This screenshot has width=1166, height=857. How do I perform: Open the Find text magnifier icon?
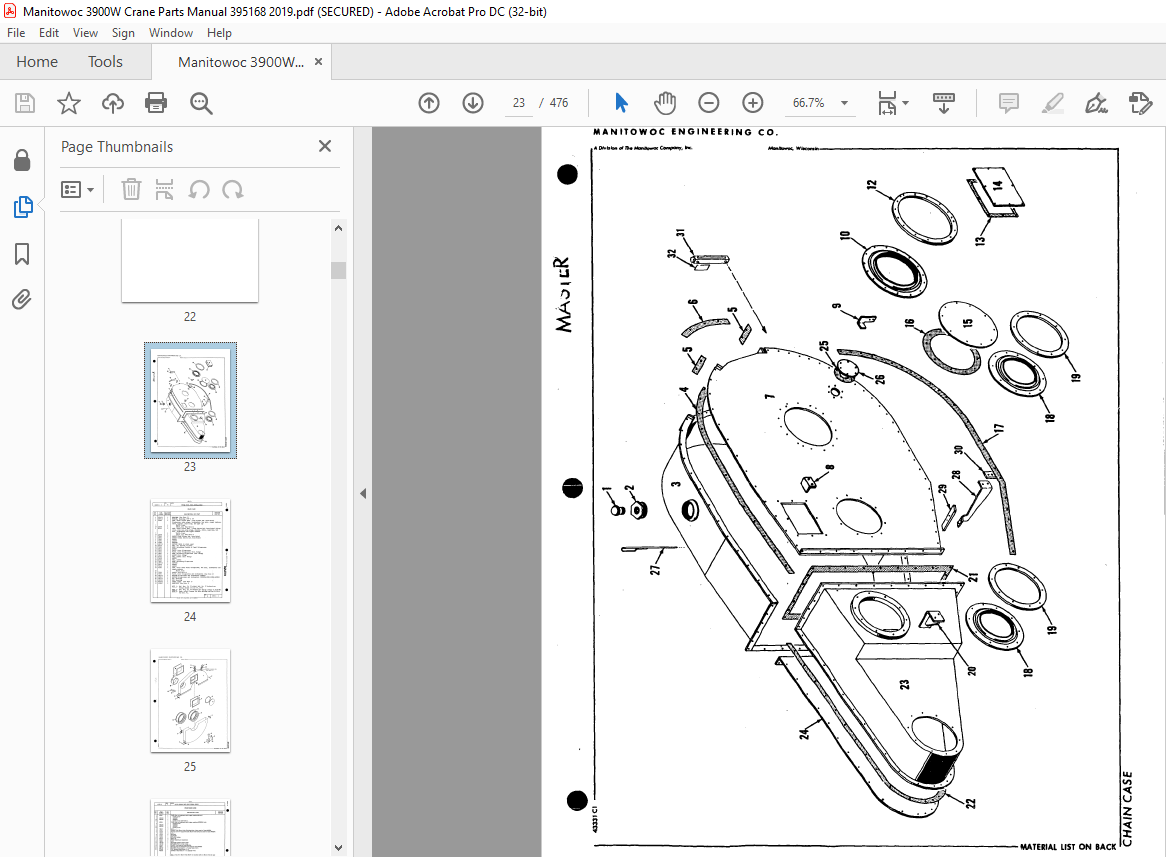point(201,103)
